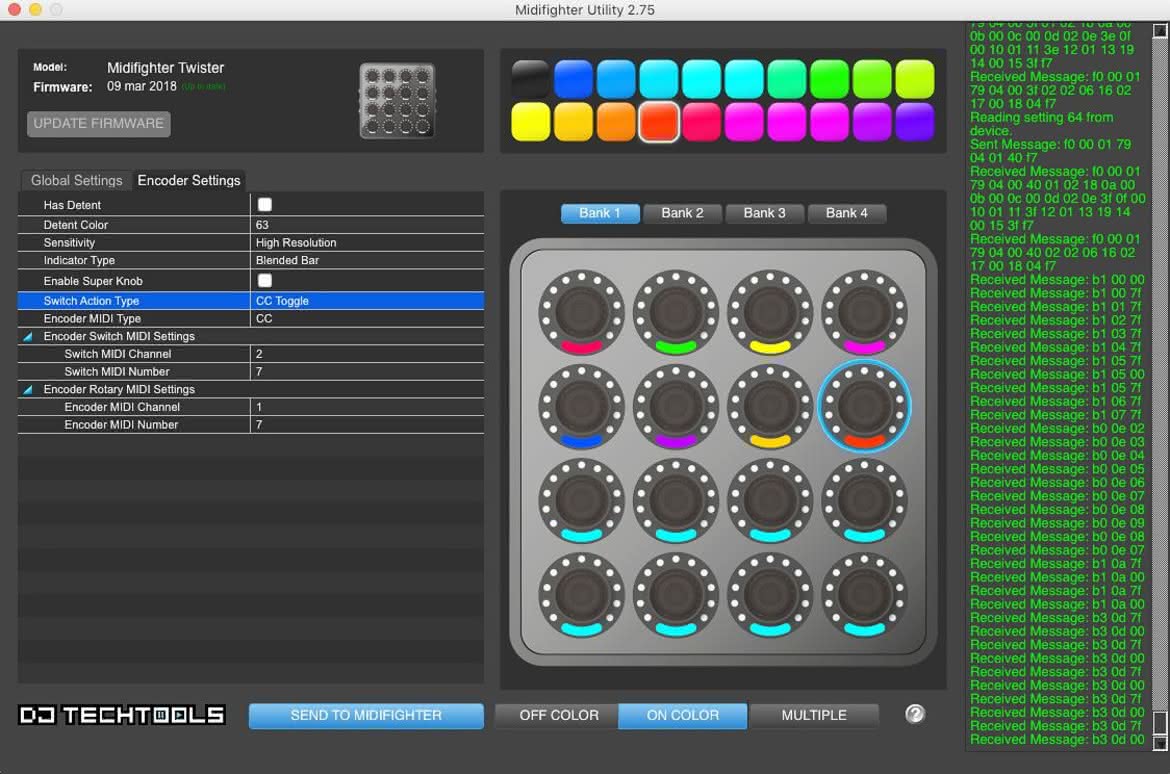Click the log scrollbar up arrow
The width and height of the screenshot is (1170, 774).
[1160, 31]
